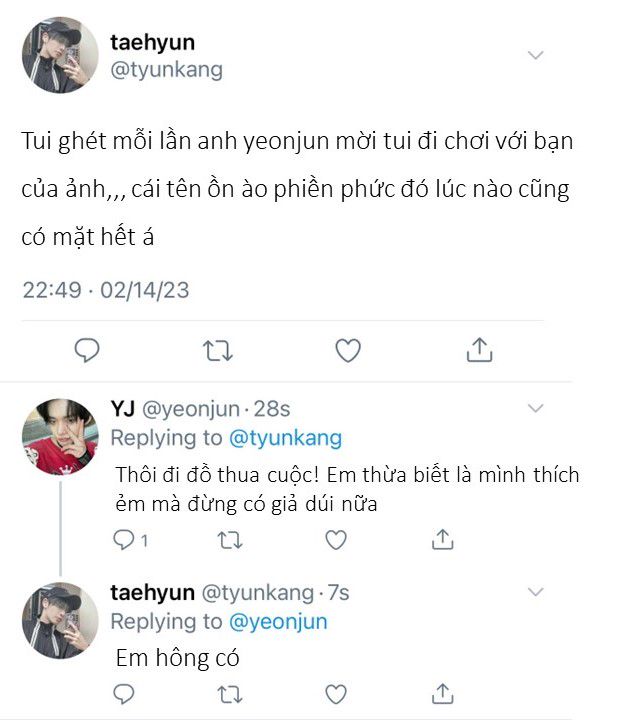Open YJ's profile avatar

tap(60, 436)
